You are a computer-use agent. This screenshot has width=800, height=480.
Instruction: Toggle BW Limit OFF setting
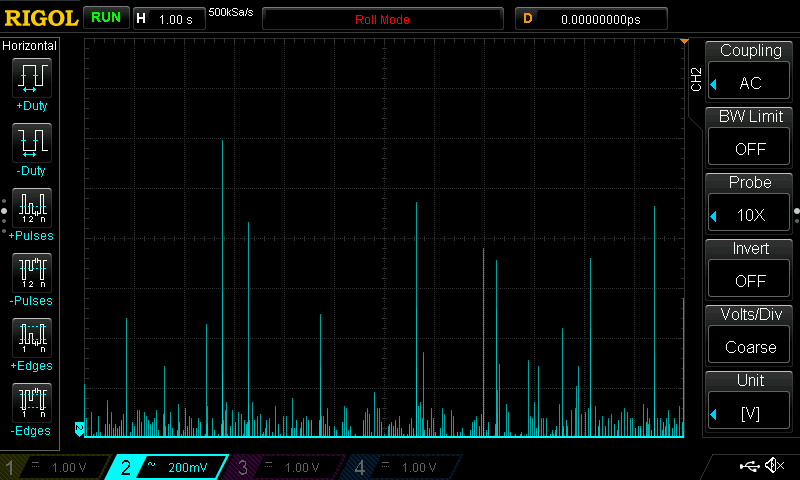tap(749, 147)
